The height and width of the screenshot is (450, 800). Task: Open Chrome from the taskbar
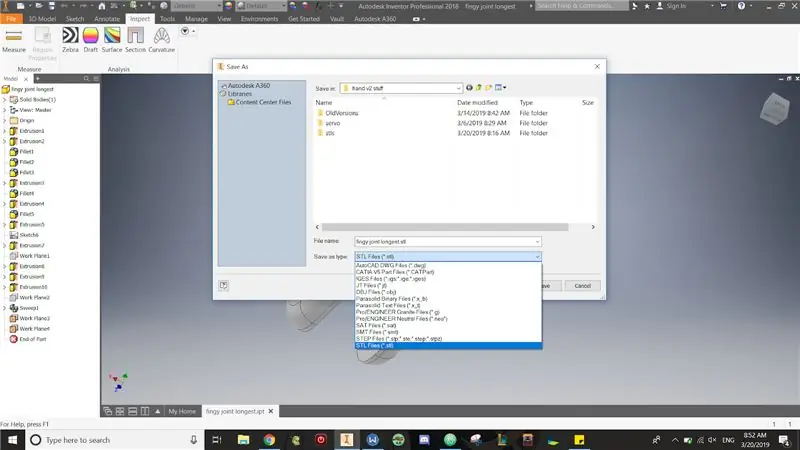[269, 439]
